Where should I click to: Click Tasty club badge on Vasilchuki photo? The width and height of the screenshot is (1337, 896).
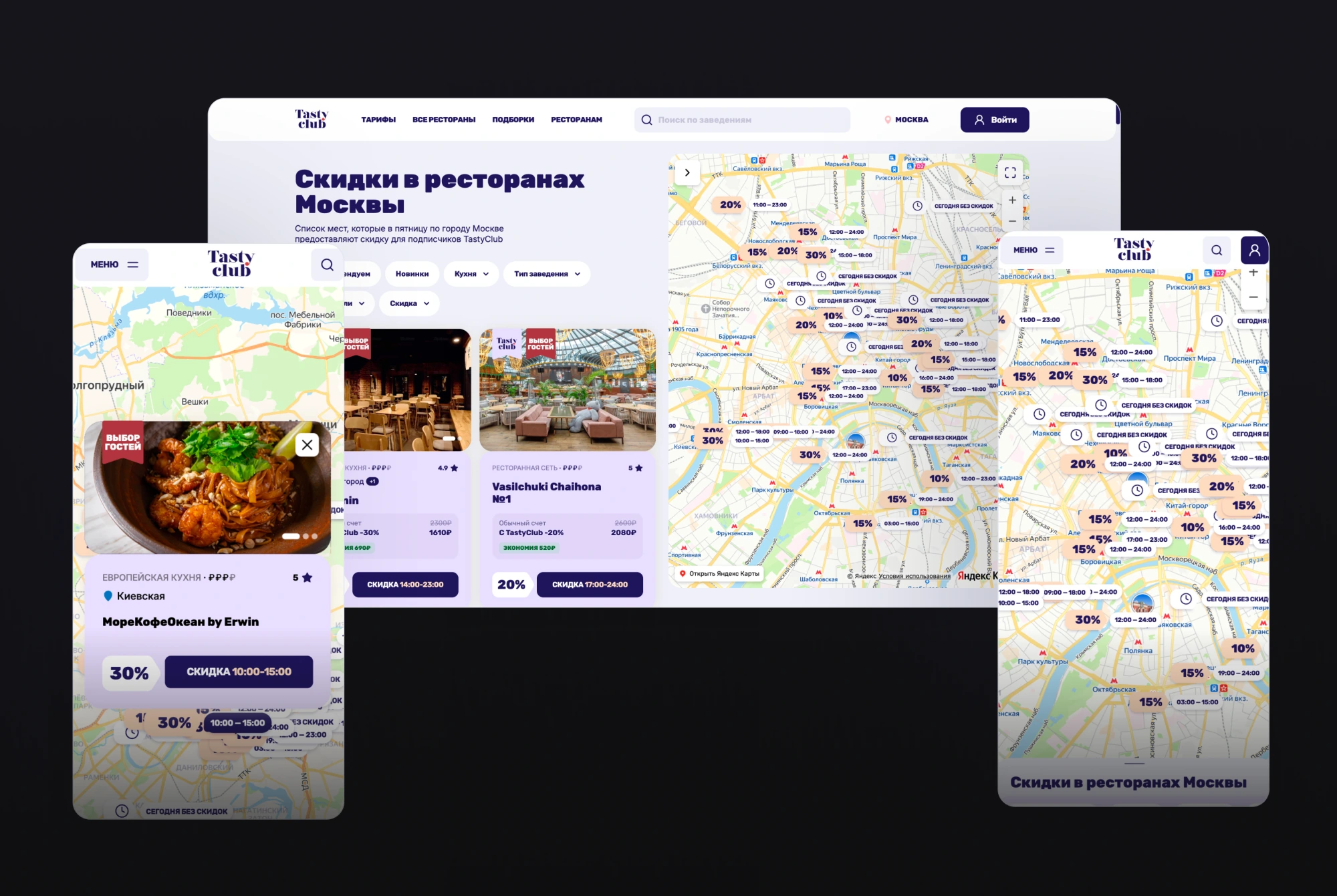[507, 343]
